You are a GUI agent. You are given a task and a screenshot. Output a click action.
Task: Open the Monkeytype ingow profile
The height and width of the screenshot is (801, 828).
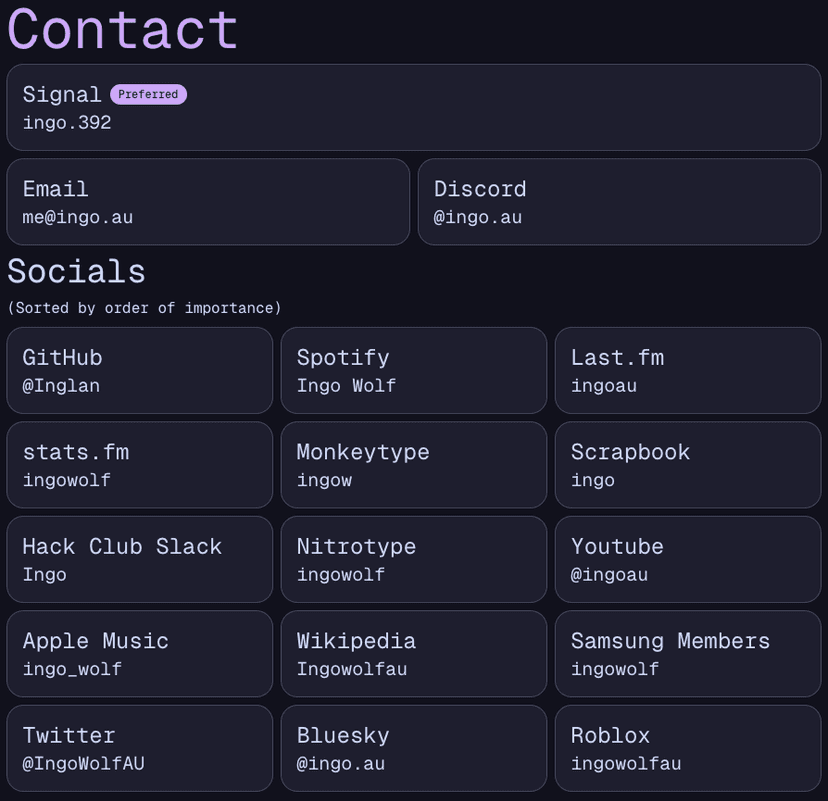coord(413,465)
